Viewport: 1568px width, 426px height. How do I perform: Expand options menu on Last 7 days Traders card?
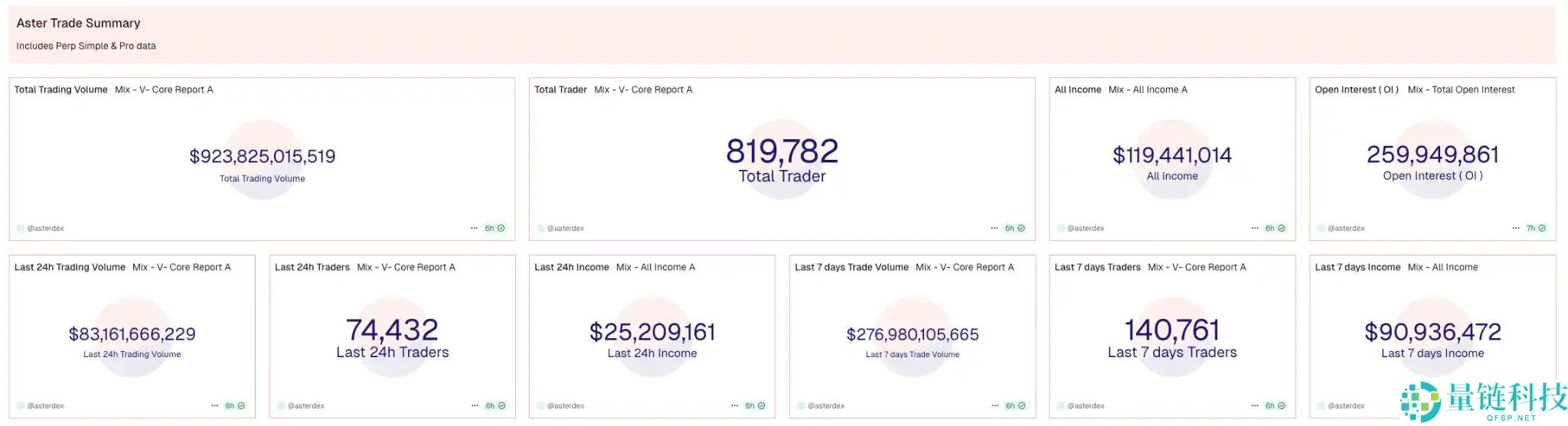(1254, 405)
